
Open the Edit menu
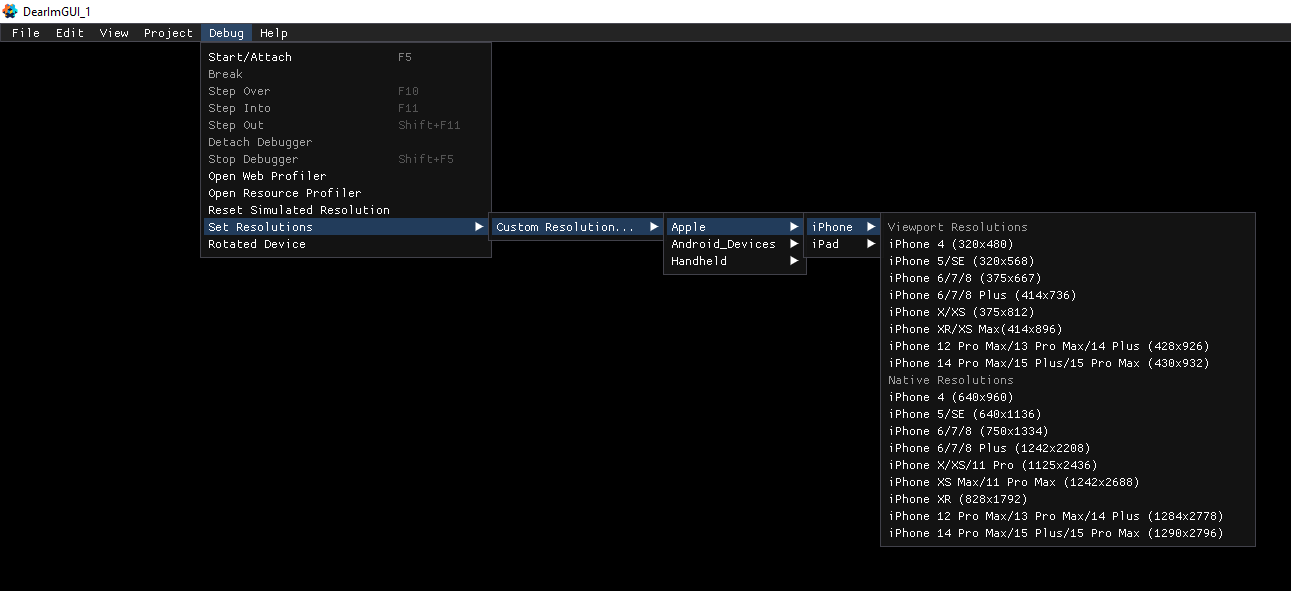coord(70,33)
